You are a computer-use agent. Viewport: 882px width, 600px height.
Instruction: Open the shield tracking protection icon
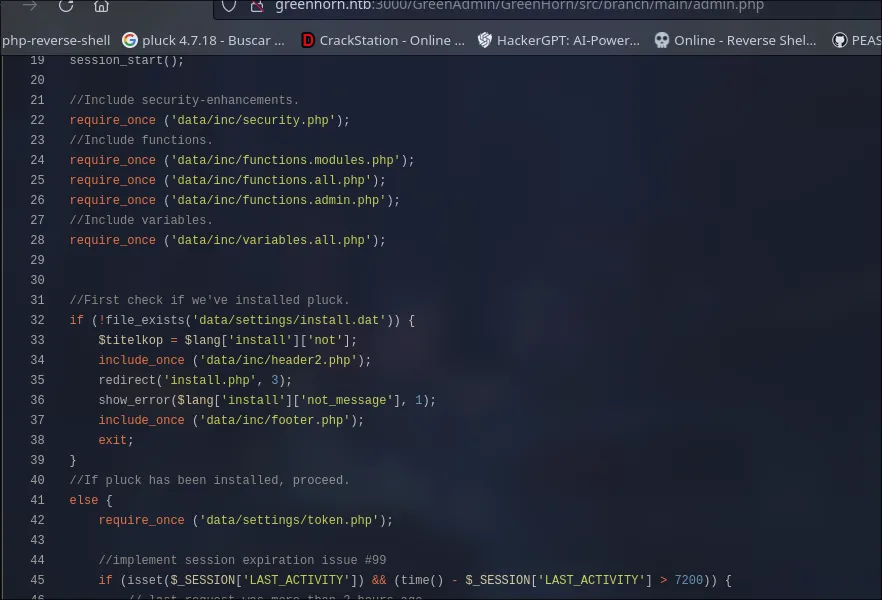click(x=229, y=6)
